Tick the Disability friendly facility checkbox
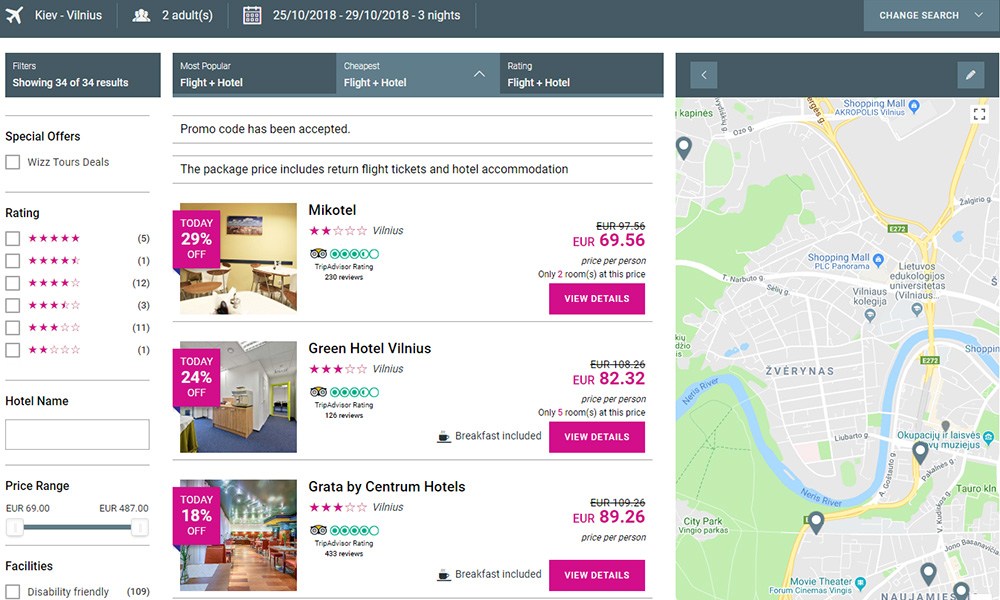Viewport: 1000px width, 600px height. click(x=13, y=592)
